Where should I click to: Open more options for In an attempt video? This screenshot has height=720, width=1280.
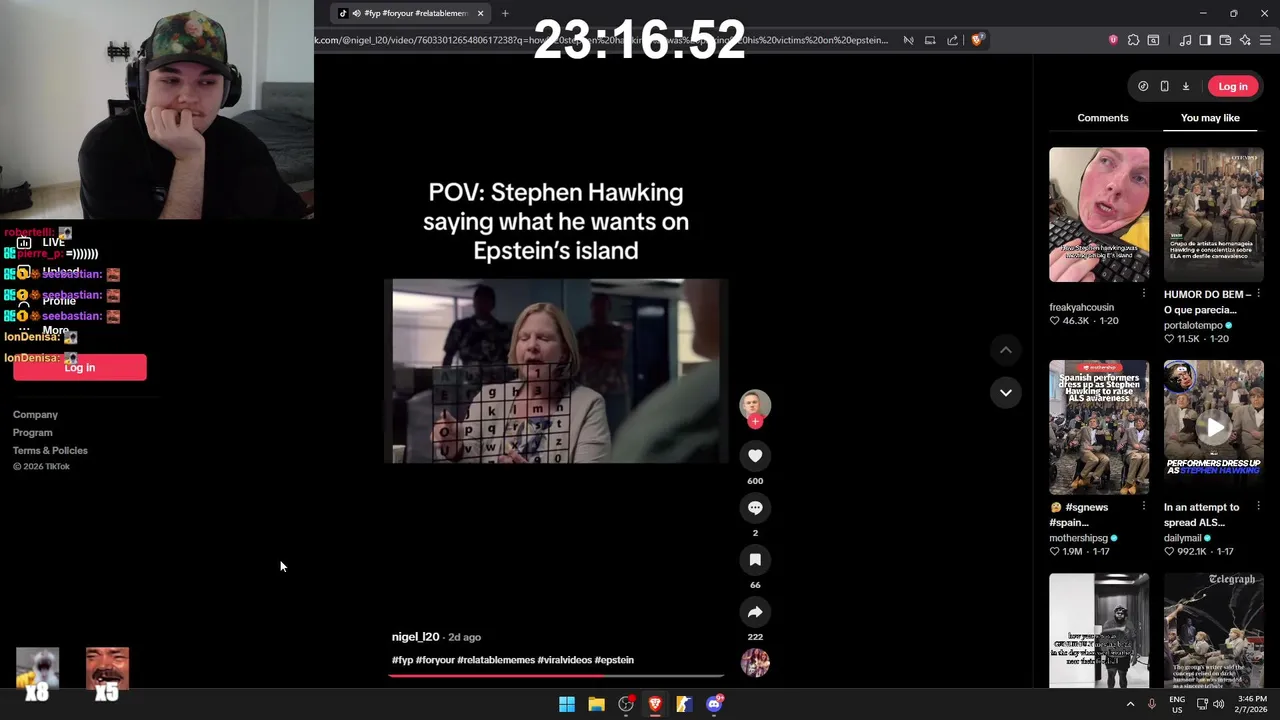point(1258,507)
